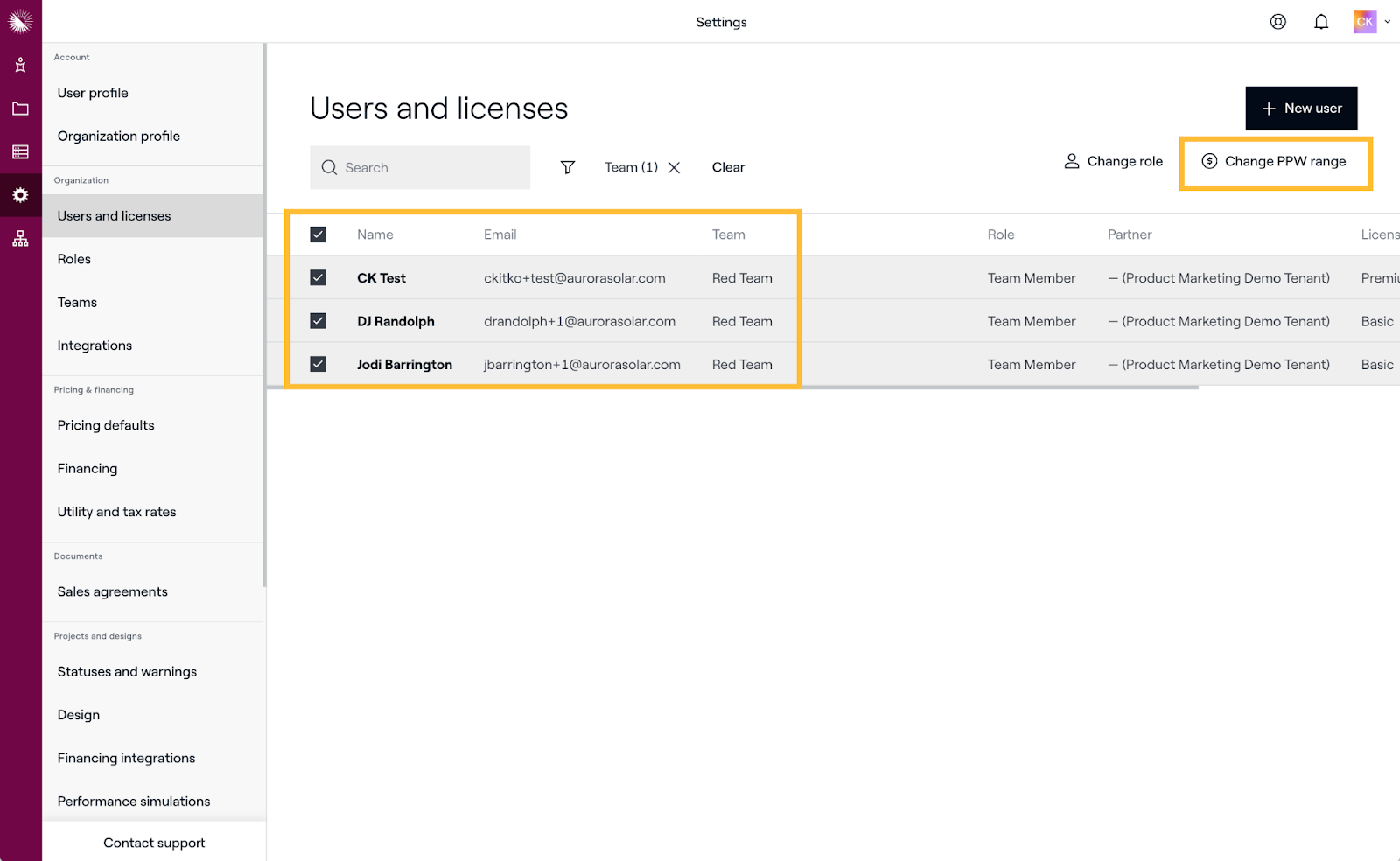
Task: Click the filter funnel icon
Action: pyautogui.click(x=568, y=167)
